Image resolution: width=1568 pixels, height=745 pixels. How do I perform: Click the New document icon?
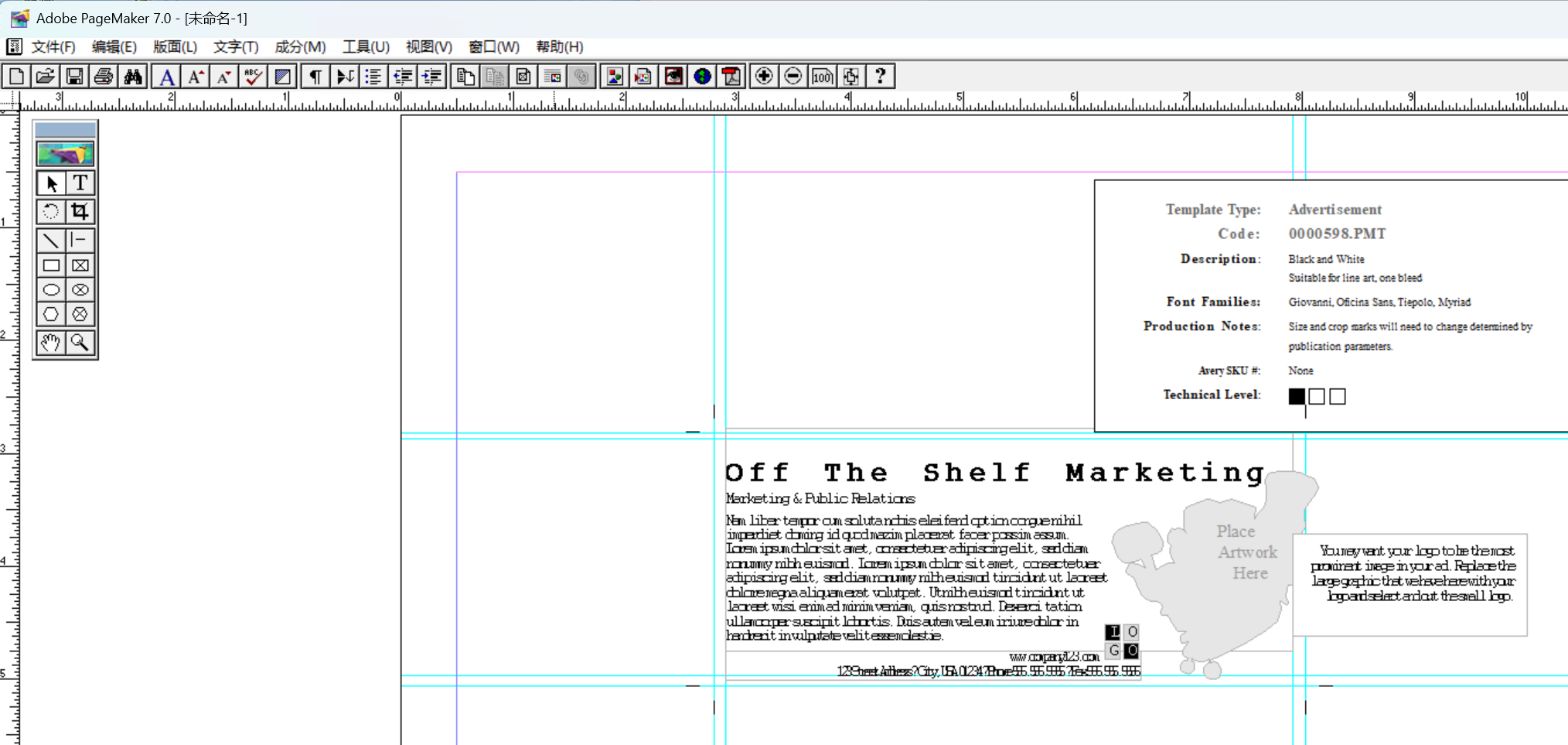click(x=16, y=76)
